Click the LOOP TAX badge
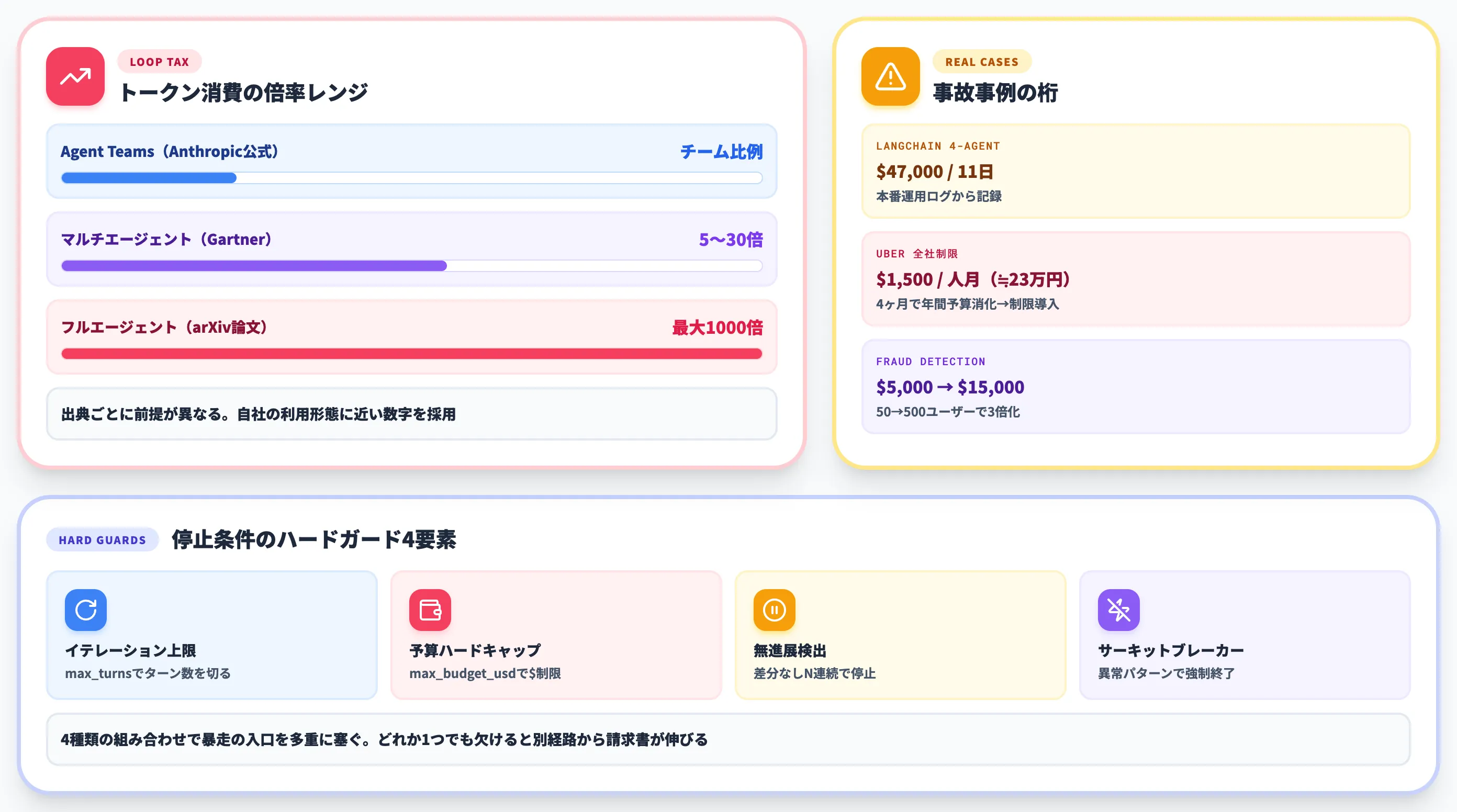The image size is (1457, 812). (160, 62)
